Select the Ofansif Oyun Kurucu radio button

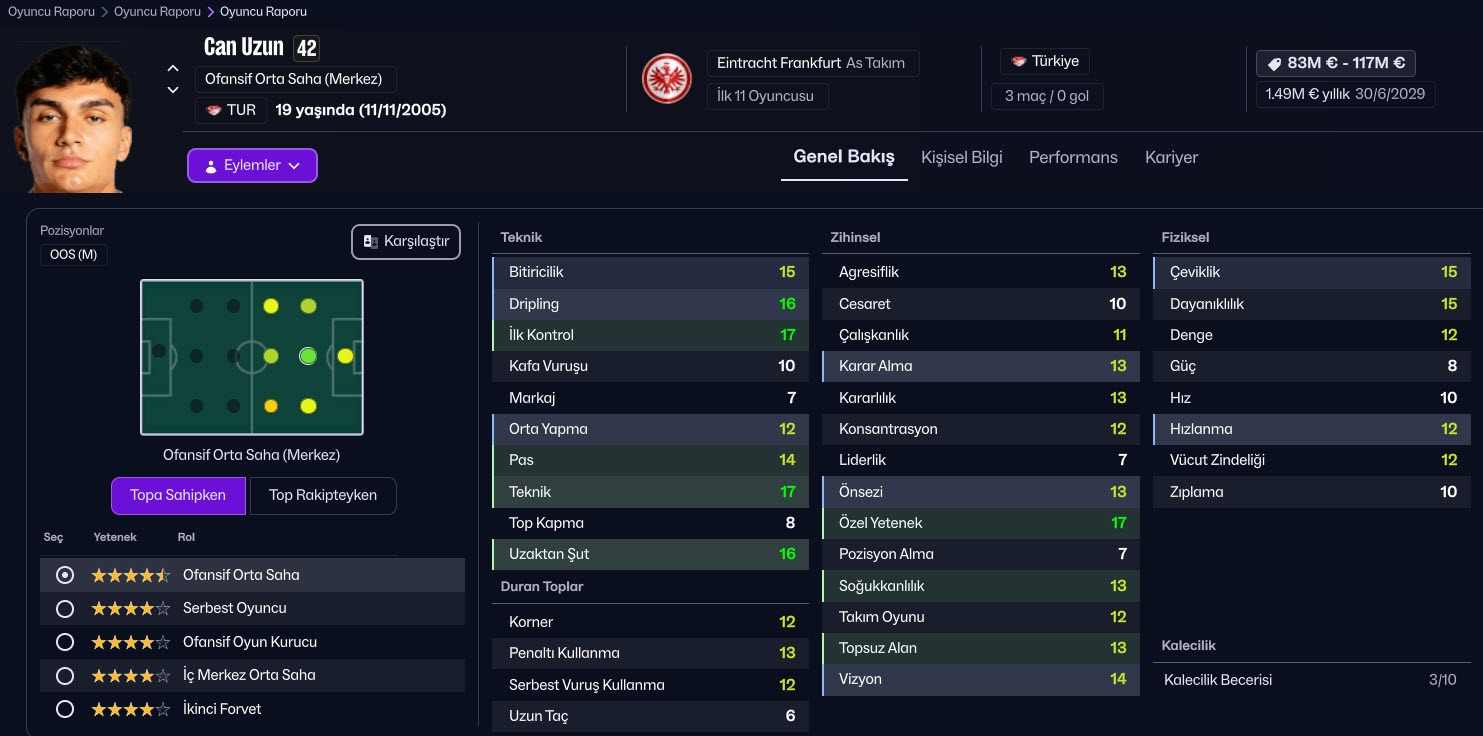[x=65, y=642]
